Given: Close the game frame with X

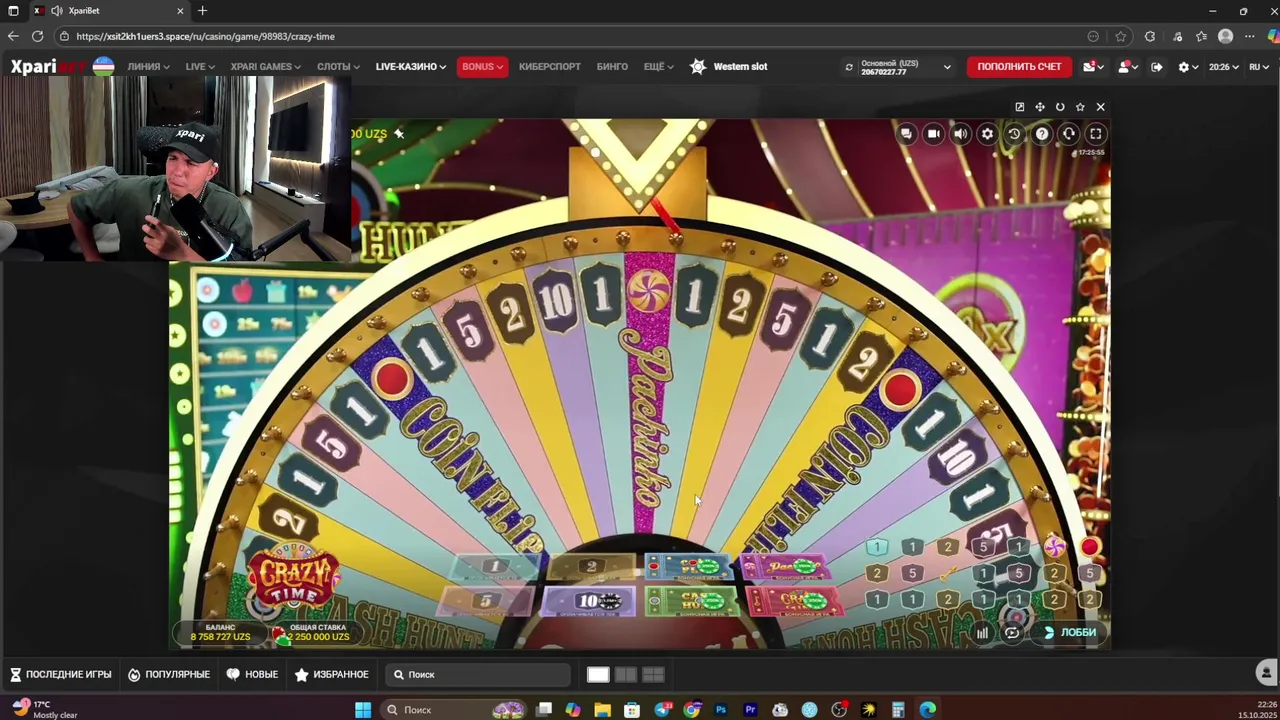Looking at the screenshot, I should 1100,107.
